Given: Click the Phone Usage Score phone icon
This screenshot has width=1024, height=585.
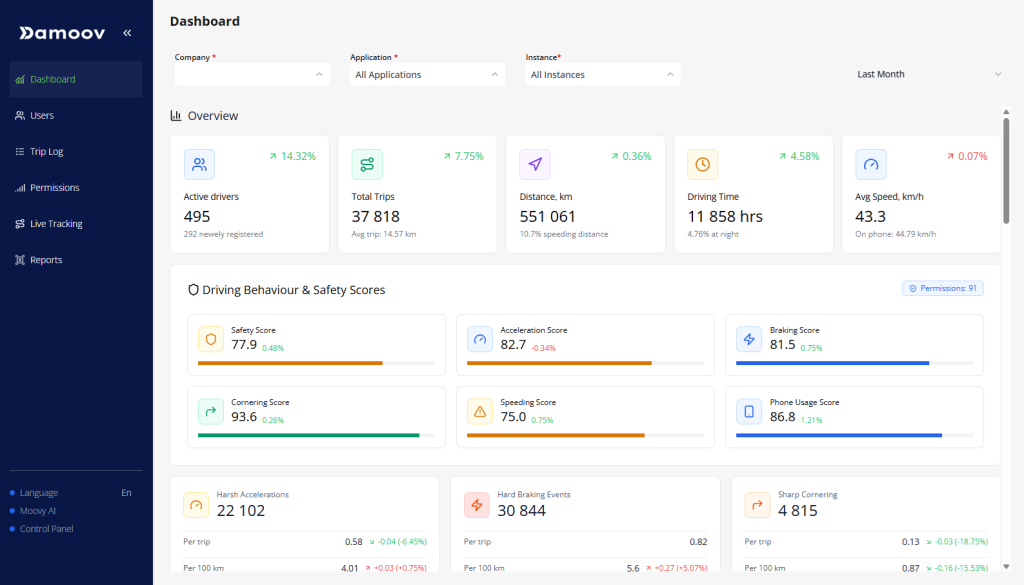Looking at the screenshot, I should pos(749,411).
